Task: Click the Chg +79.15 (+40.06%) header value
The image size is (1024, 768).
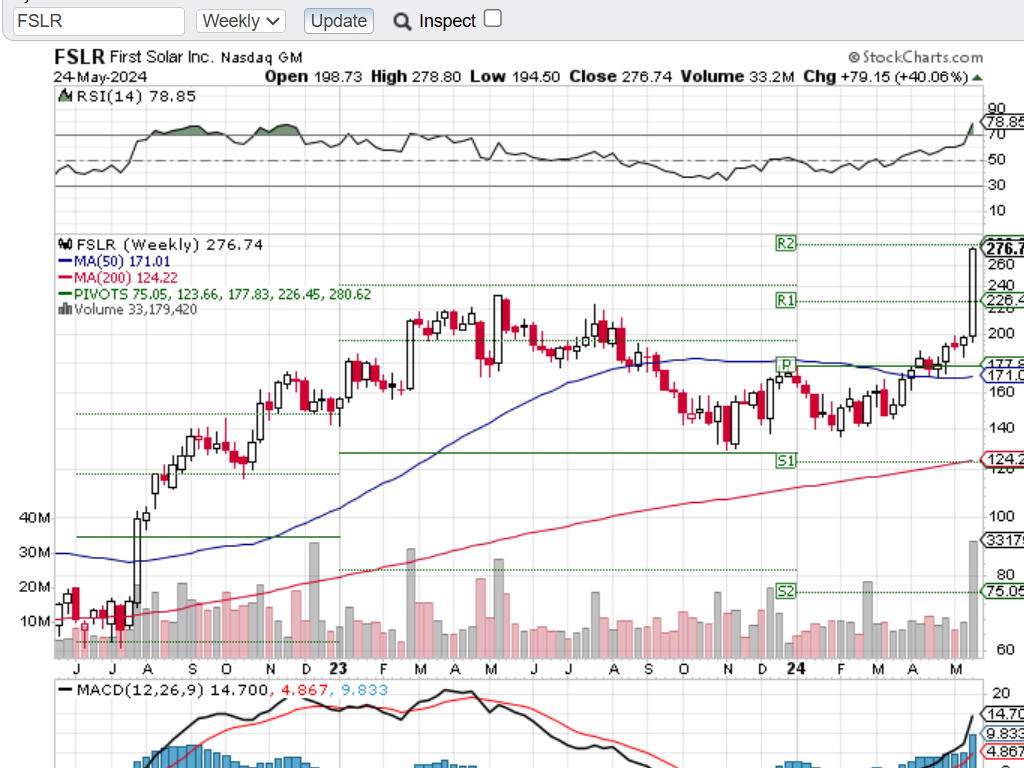Action: coord(886,76)
